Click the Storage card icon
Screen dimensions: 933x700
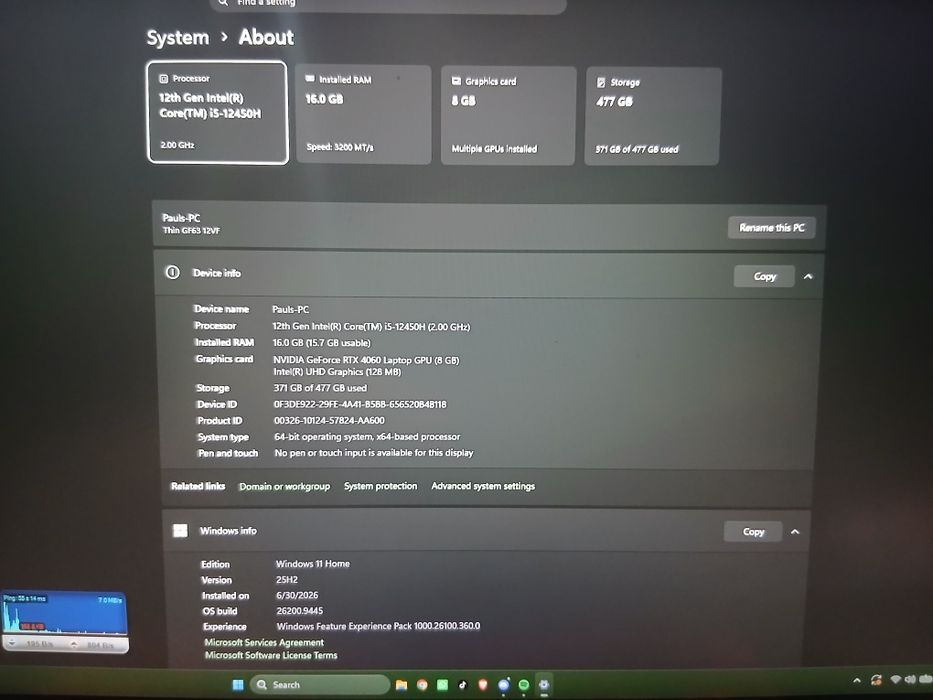pos(601,82)
